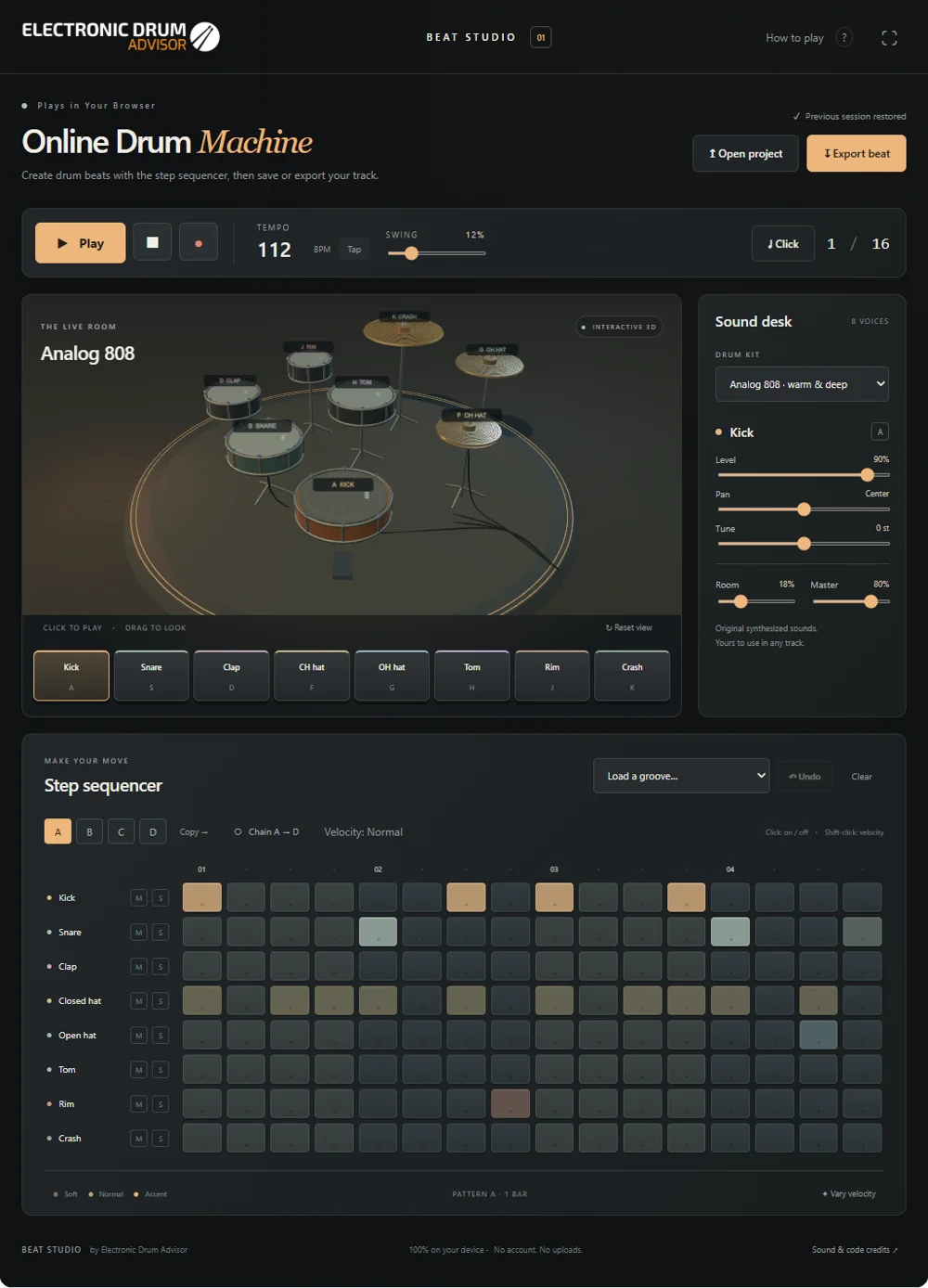This screenshot has width=928, height=1288.
Task: Click the A key badge beside Kick
Action: coord(880,431)
